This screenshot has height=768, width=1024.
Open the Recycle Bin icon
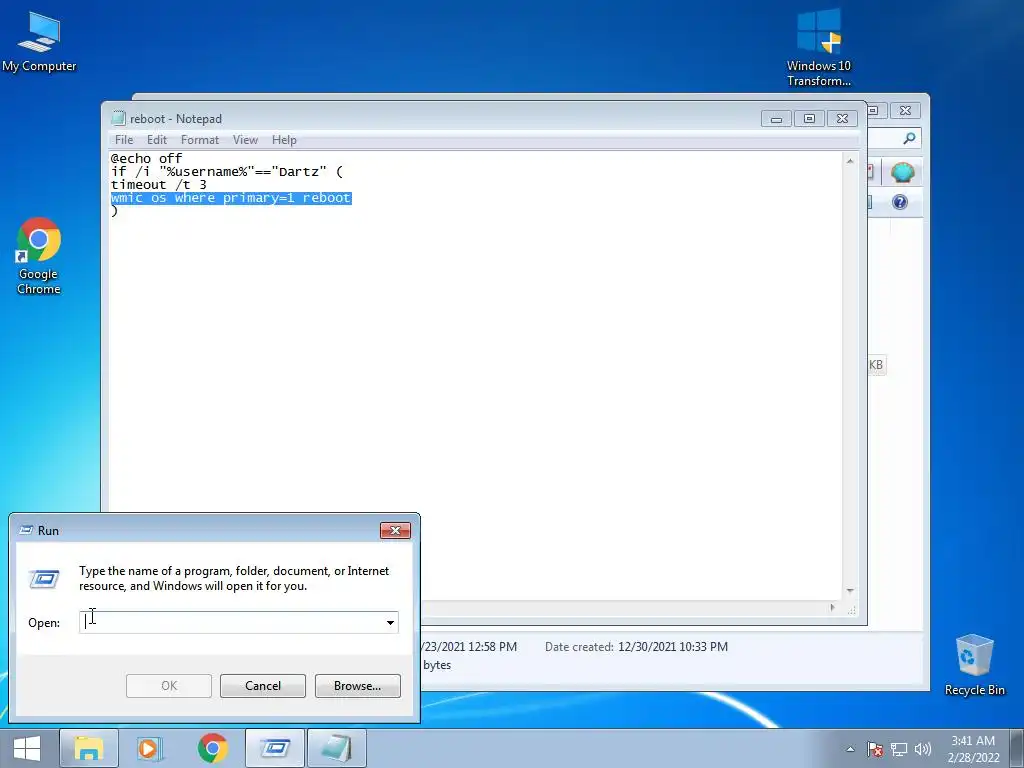point(974,665)
